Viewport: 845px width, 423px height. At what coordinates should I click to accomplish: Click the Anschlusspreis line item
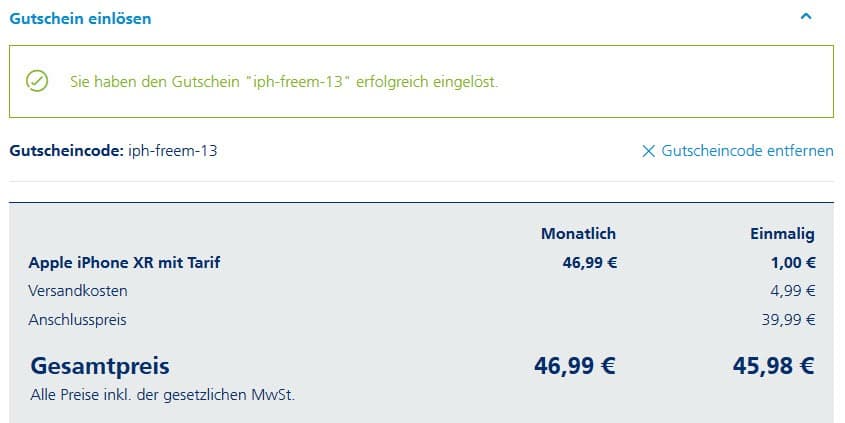[78, 320]
